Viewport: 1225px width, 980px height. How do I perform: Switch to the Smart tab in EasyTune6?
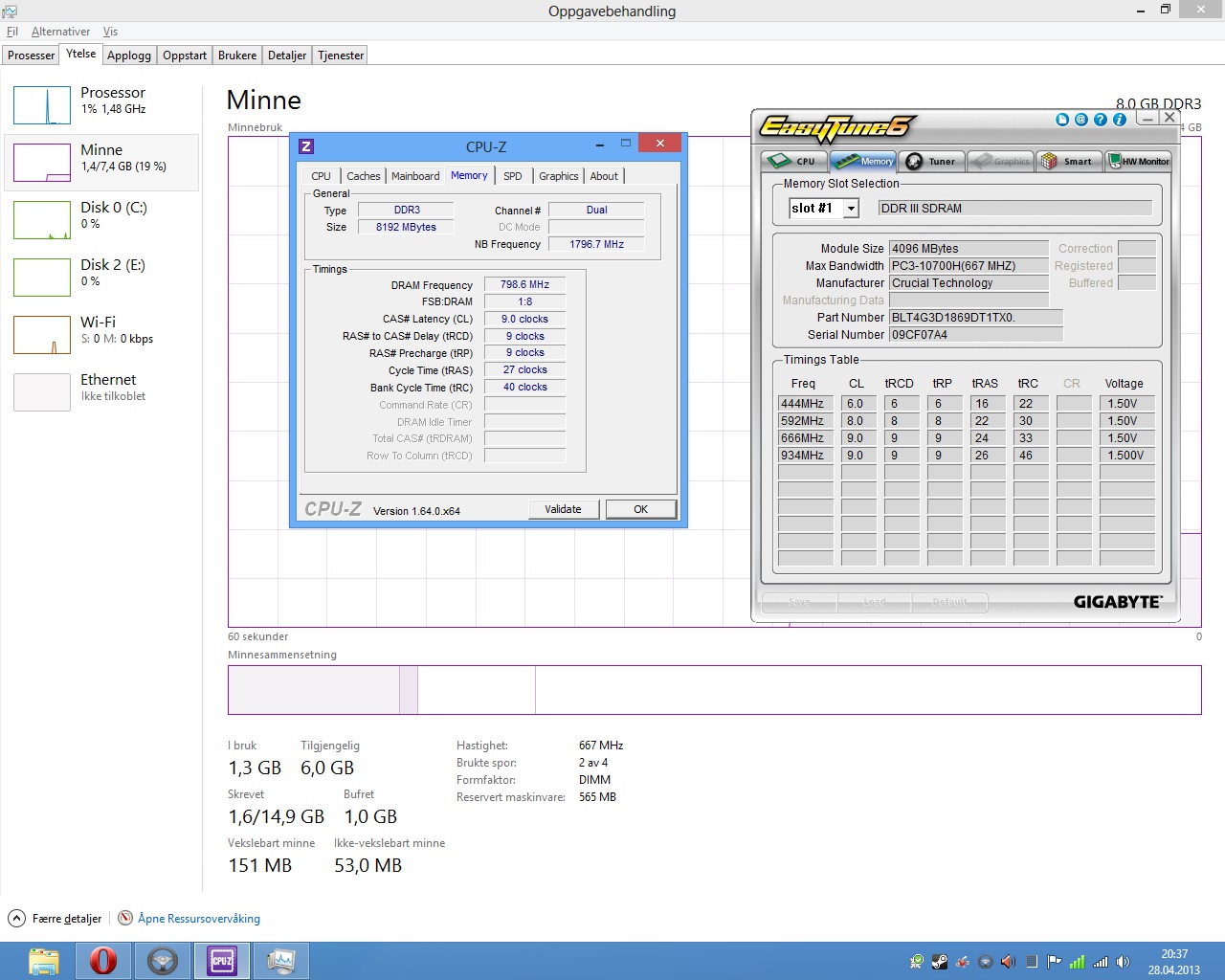click(1069, 161)
